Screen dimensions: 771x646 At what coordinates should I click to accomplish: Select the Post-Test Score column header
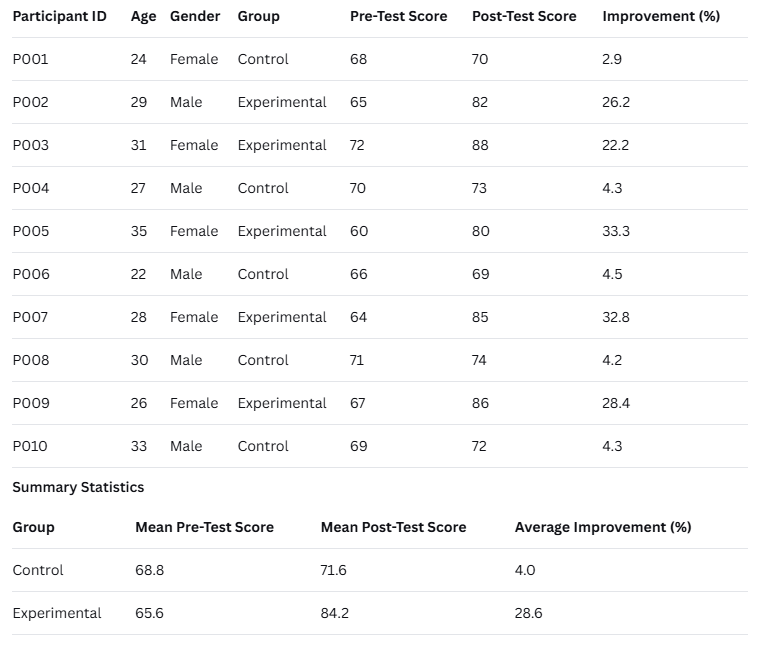coord(524,16)
